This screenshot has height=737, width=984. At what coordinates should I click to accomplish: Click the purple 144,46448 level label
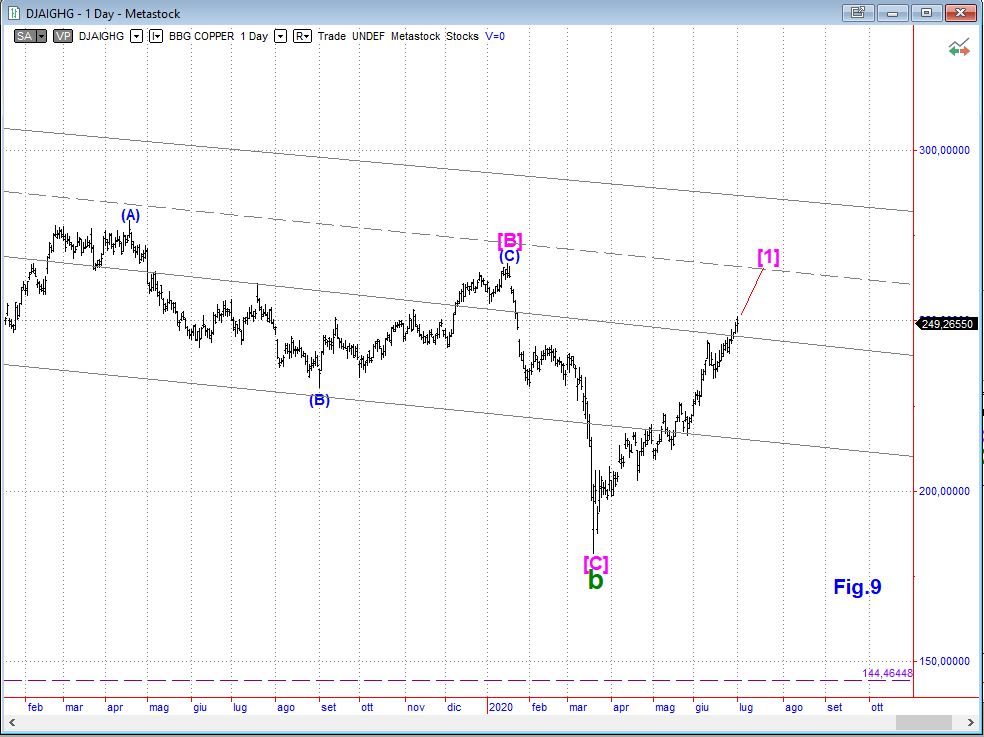pyautogui.click(x=887, y=673)
